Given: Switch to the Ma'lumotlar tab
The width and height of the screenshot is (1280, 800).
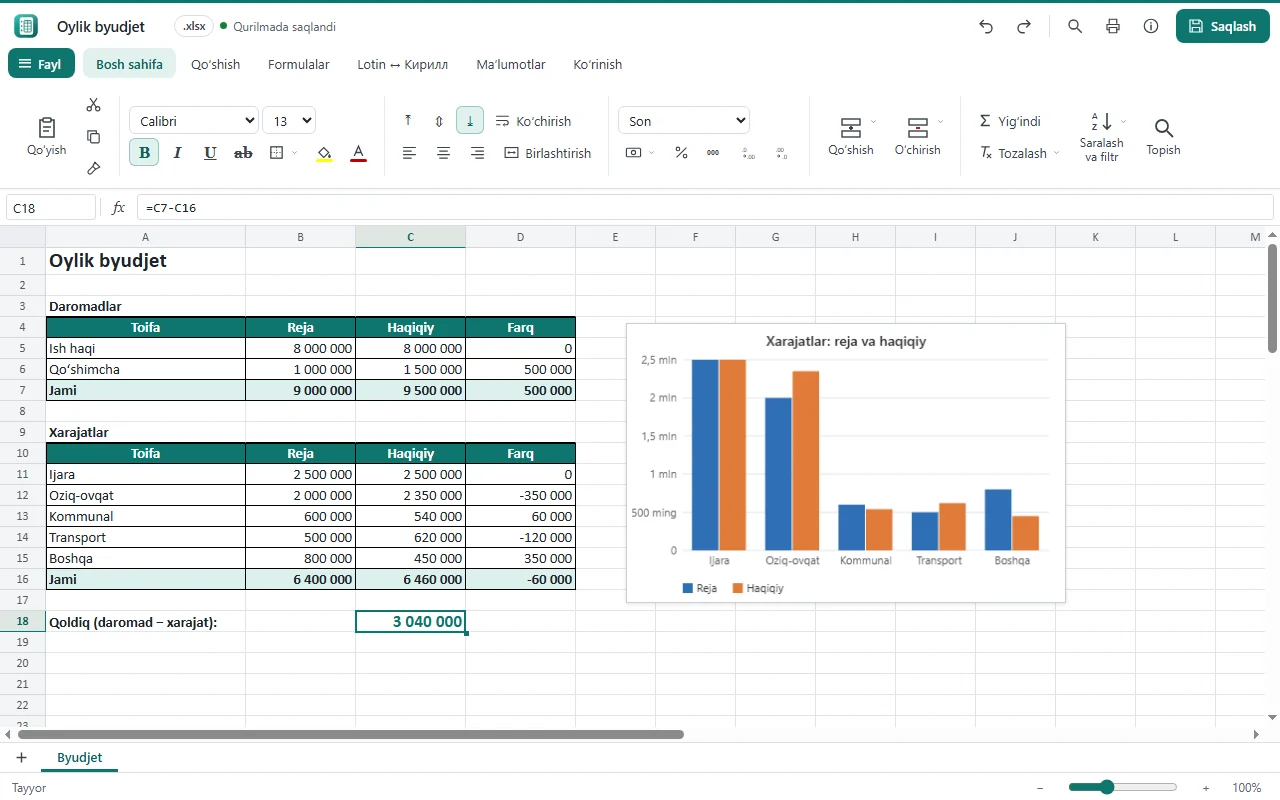Looking at the screenshot, I should (511, 64).
